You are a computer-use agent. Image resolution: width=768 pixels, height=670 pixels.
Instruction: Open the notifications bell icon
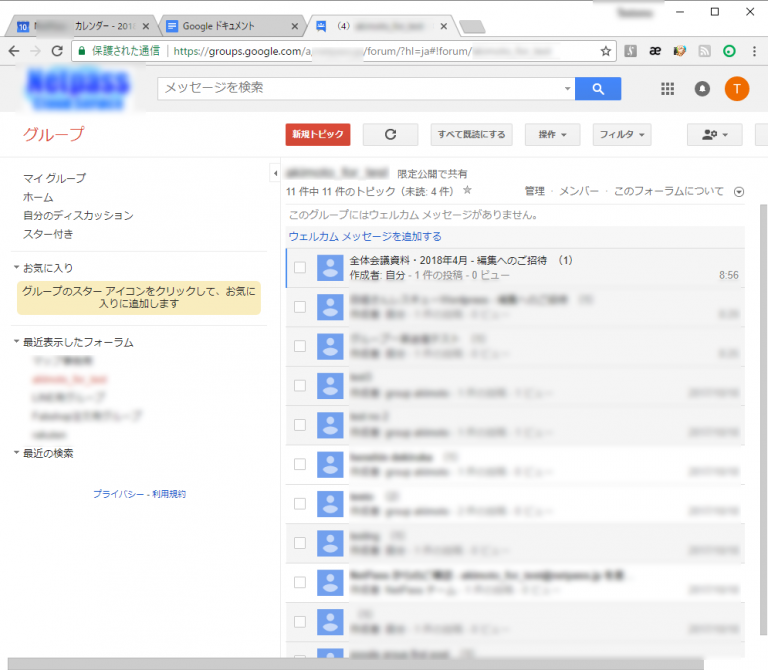click(702, 89)
